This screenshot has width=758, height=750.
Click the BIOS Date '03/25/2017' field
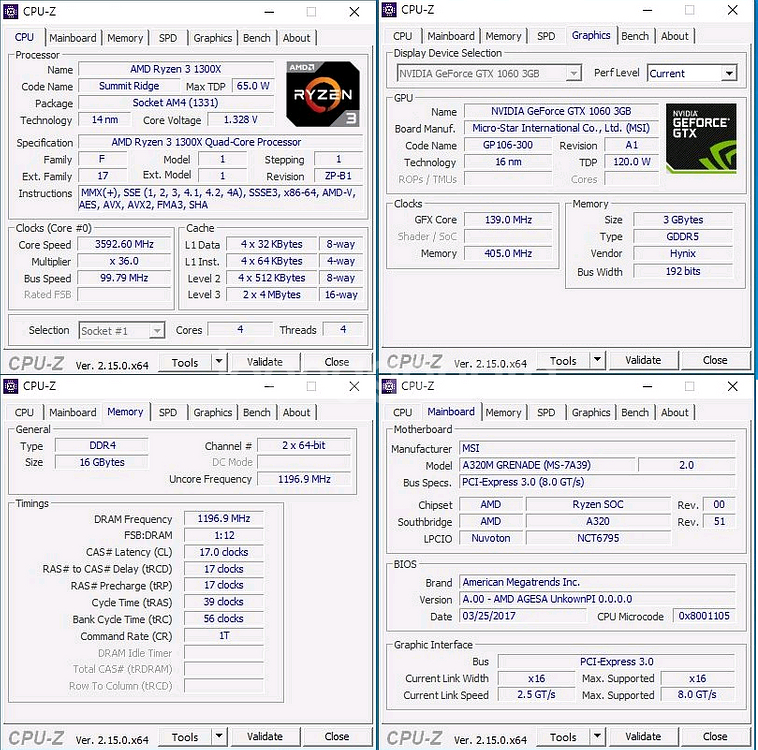pyautogui.click(x=522, y=616)
